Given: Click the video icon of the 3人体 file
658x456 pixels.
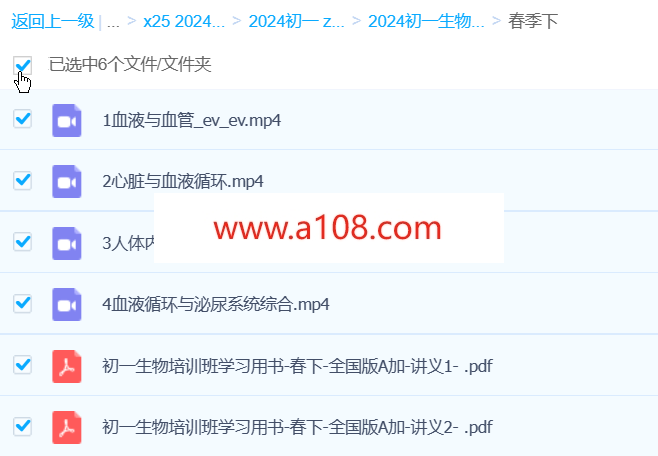Looking at the screenshot, I should pos(67,243).
